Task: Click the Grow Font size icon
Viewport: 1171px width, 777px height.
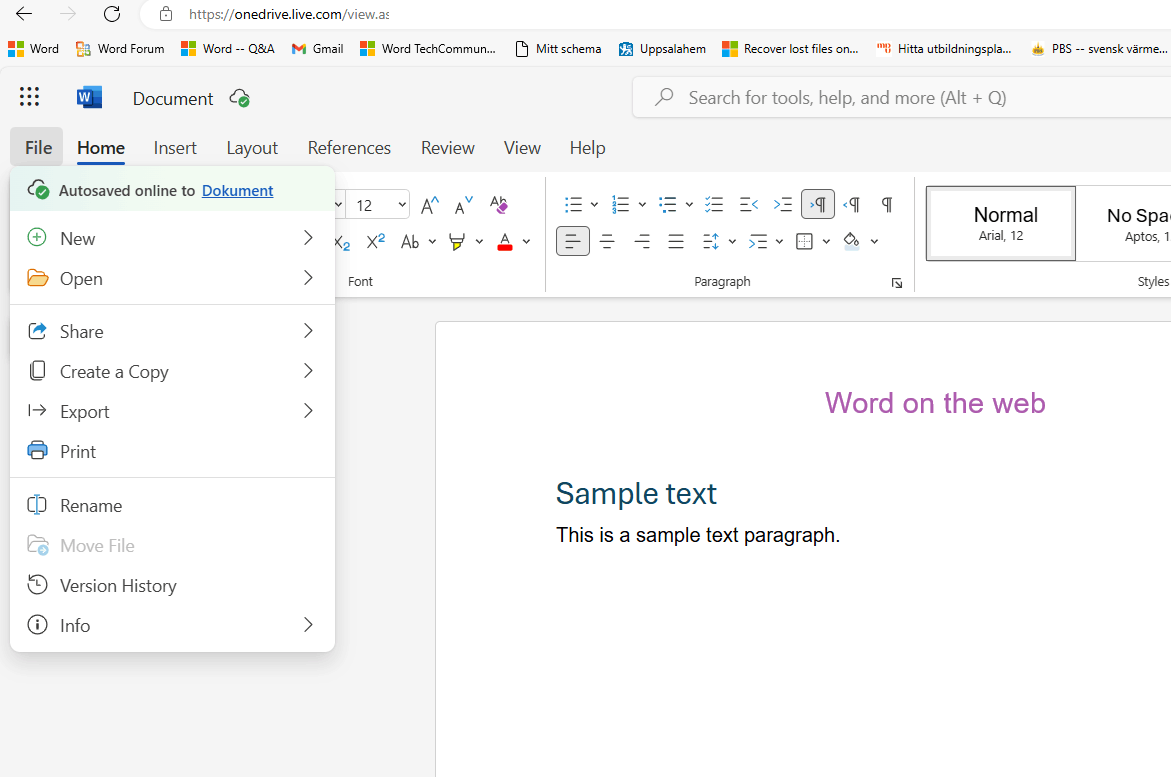Action: point(429,205)
